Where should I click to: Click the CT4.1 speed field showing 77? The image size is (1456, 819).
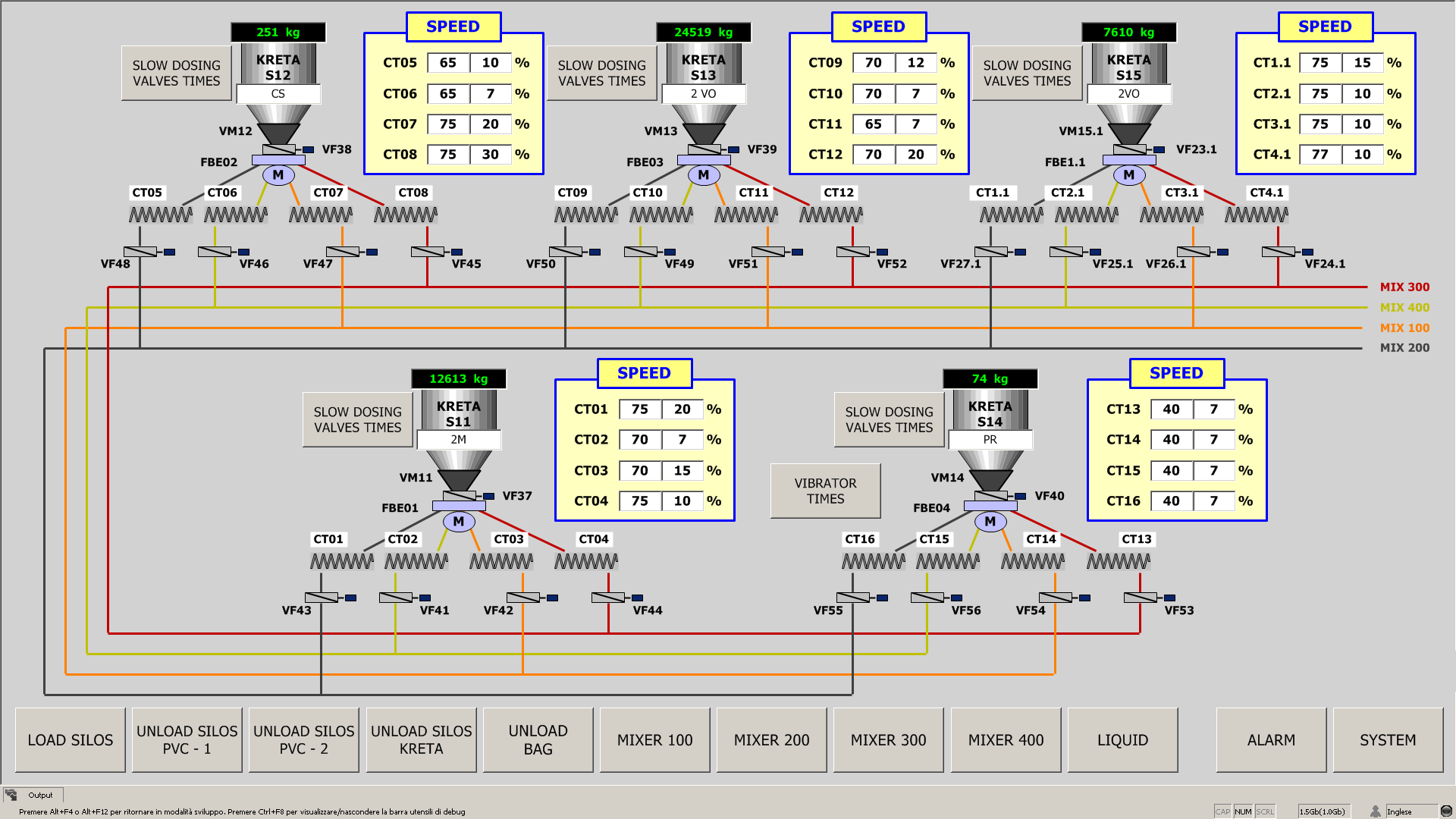click(x=1319, y=155)
